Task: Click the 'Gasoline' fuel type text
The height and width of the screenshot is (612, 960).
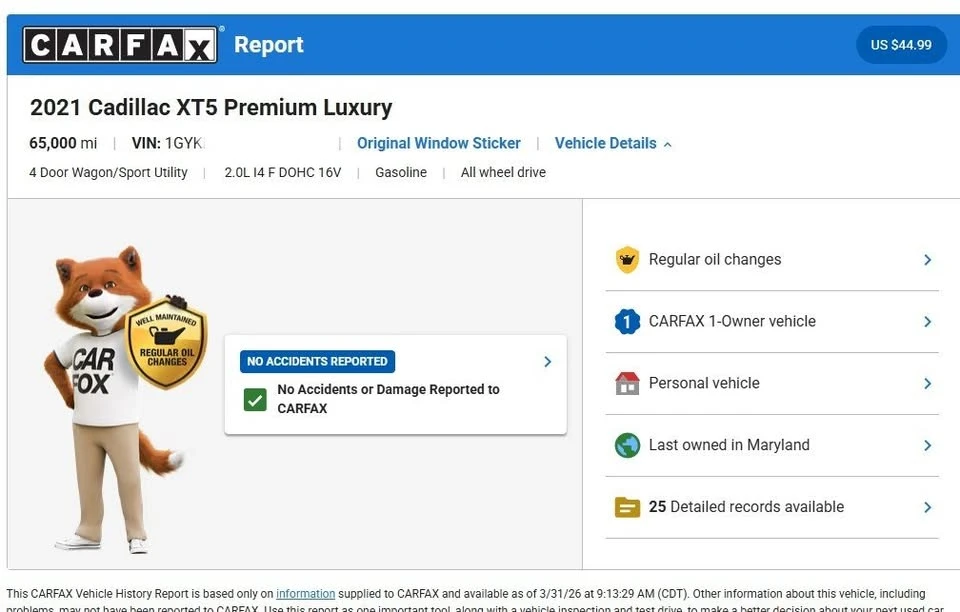Action: pyautogui.click(x=401, y=173)
